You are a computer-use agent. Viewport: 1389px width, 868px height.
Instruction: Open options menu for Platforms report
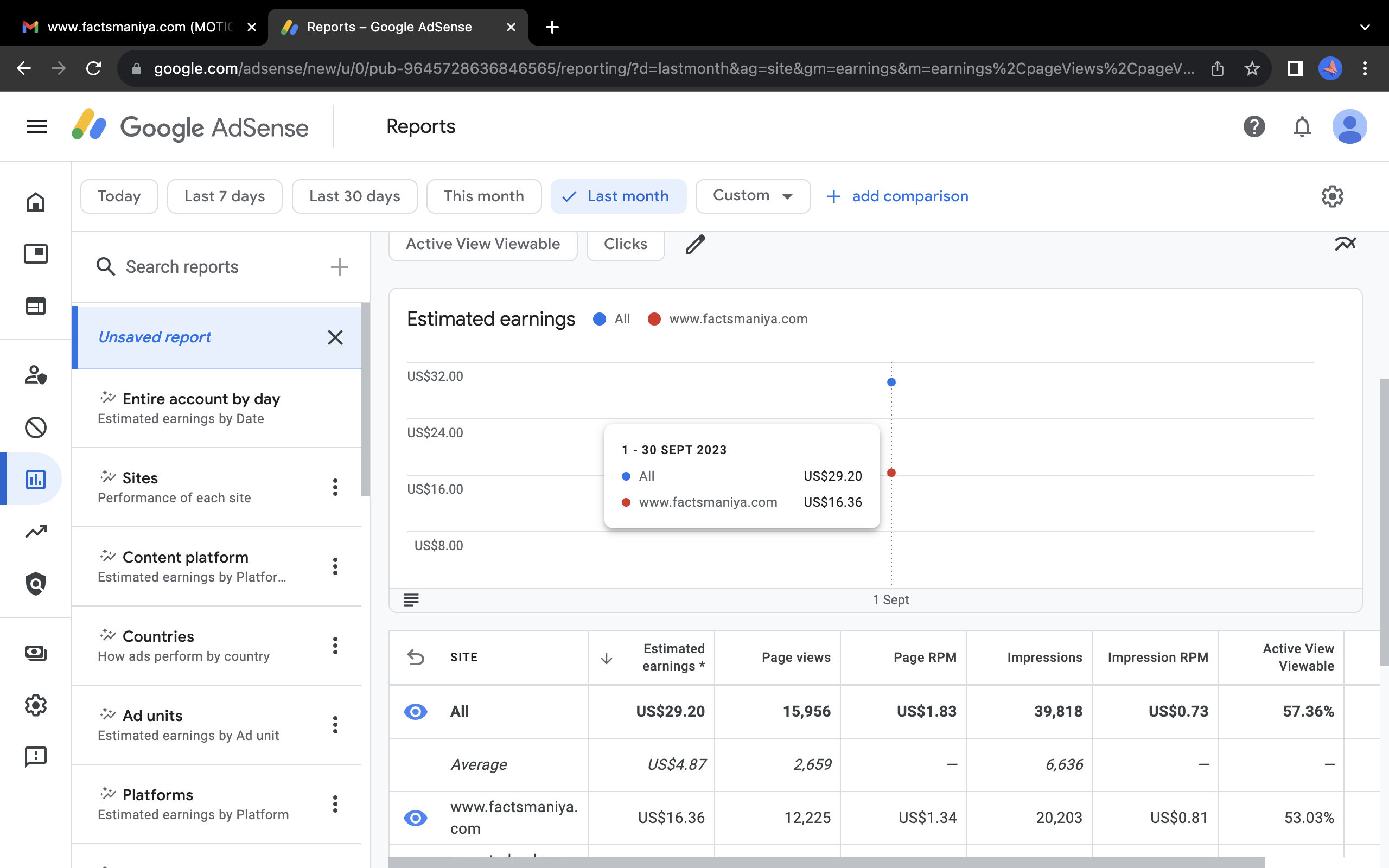[x=335, y=805]
